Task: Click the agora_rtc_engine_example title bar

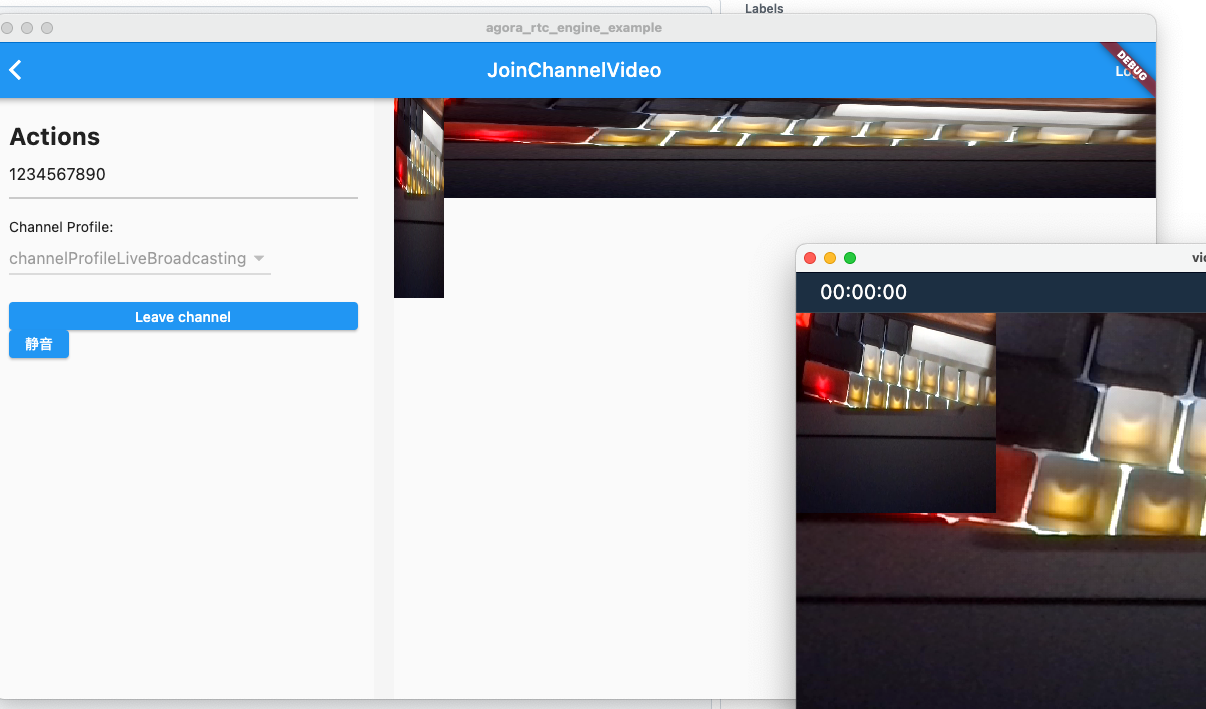Action: click(574, 27)
